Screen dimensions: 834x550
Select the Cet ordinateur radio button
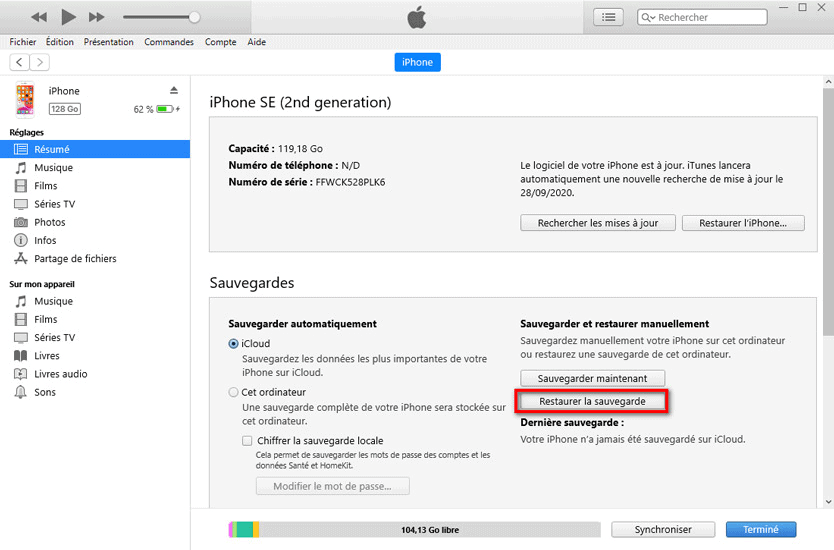234,393
